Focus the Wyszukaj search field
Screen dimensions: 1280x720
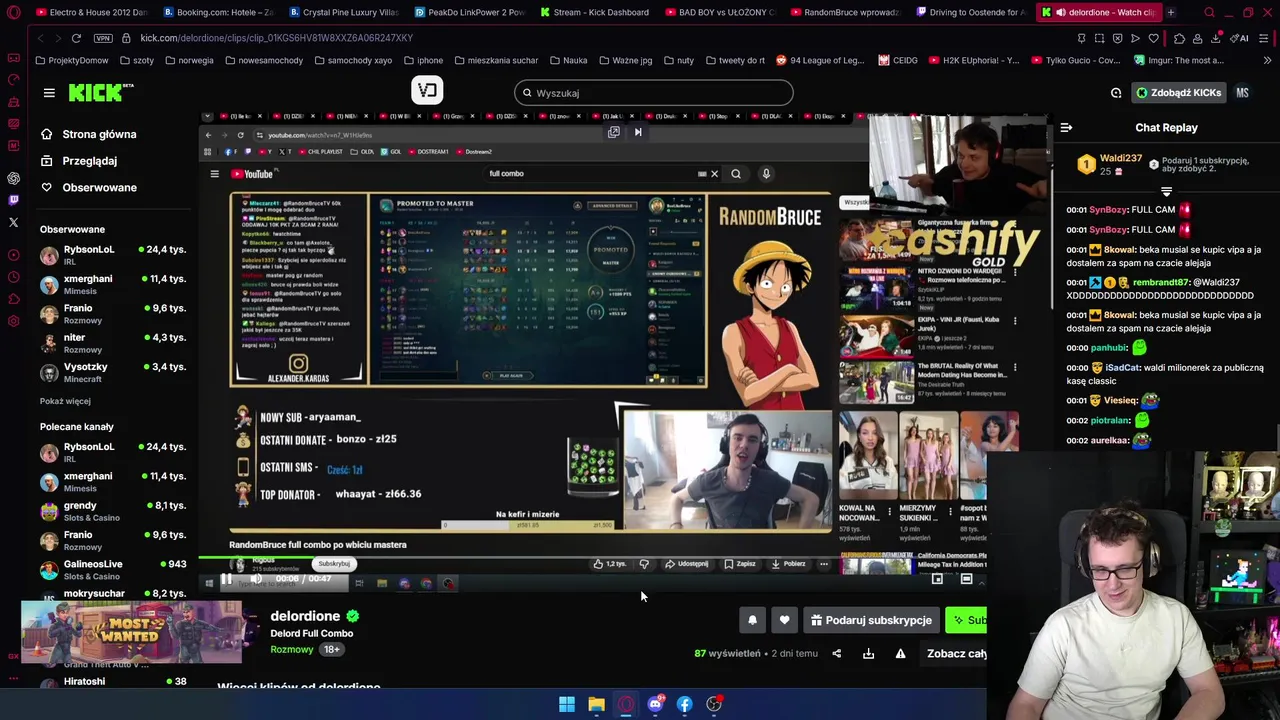click(x=654, y=93)
